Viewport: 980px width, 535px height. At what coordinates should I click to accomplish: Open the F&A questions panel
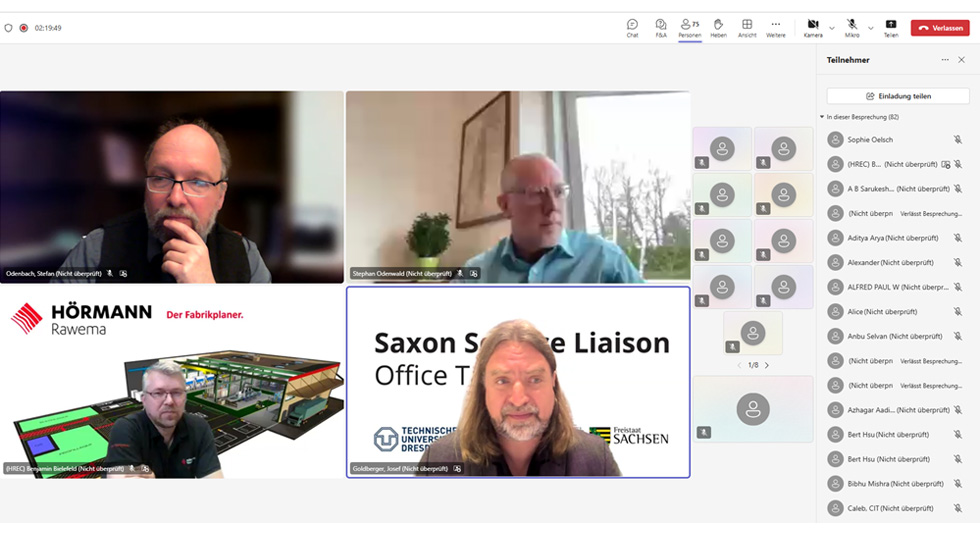pyautogui.click(x=661, y=27)
